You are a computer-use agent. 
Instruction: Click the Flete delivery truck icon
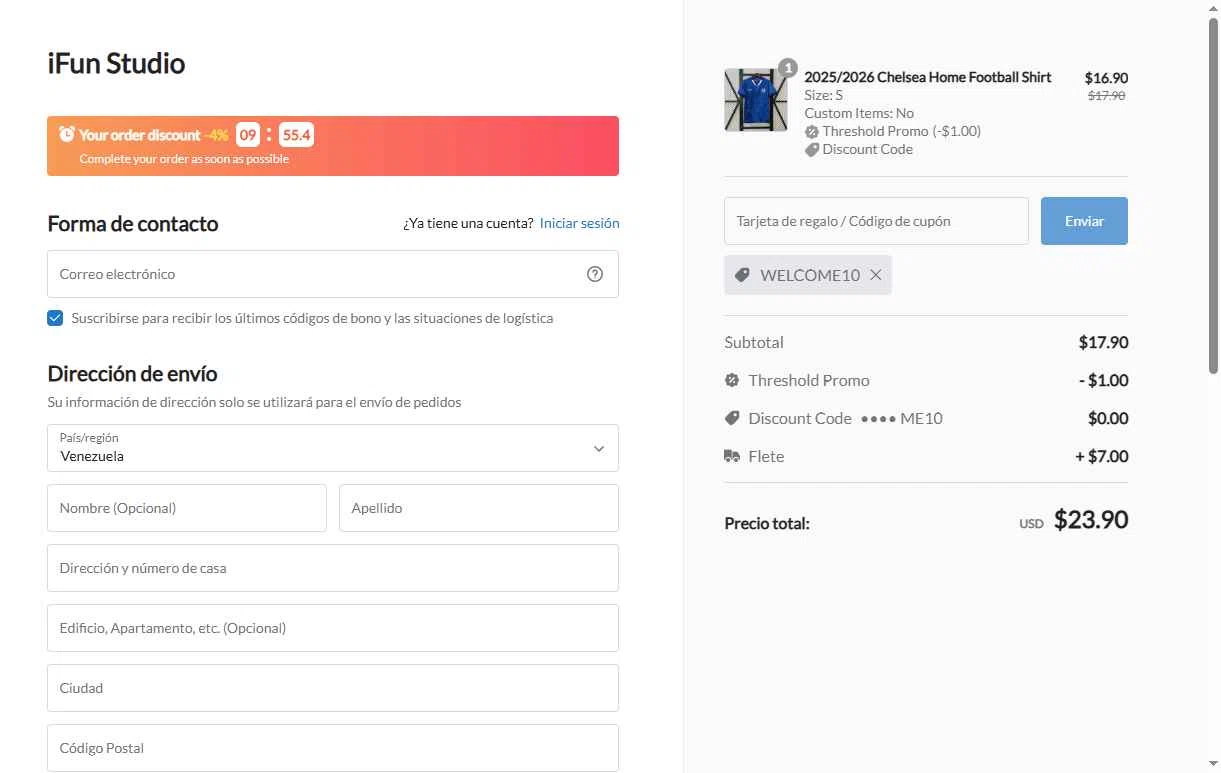732,456
